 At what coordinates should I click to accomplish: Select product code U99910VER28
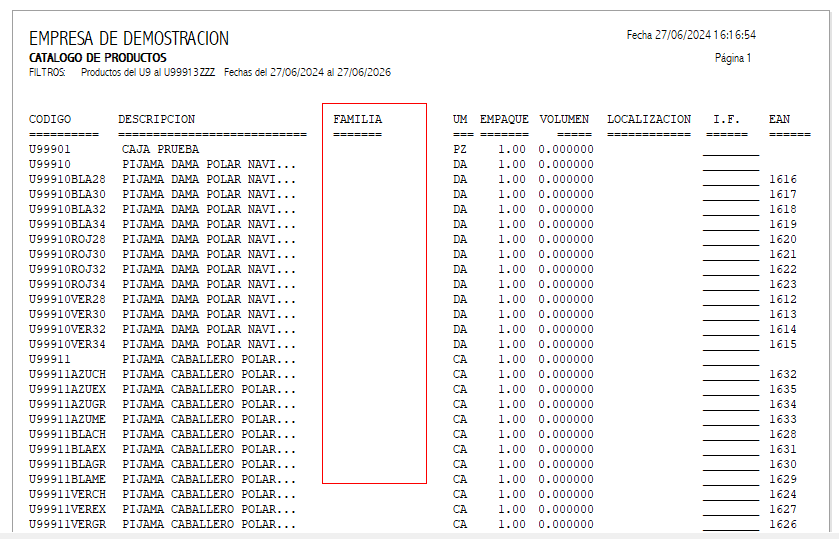coord(67,299)
